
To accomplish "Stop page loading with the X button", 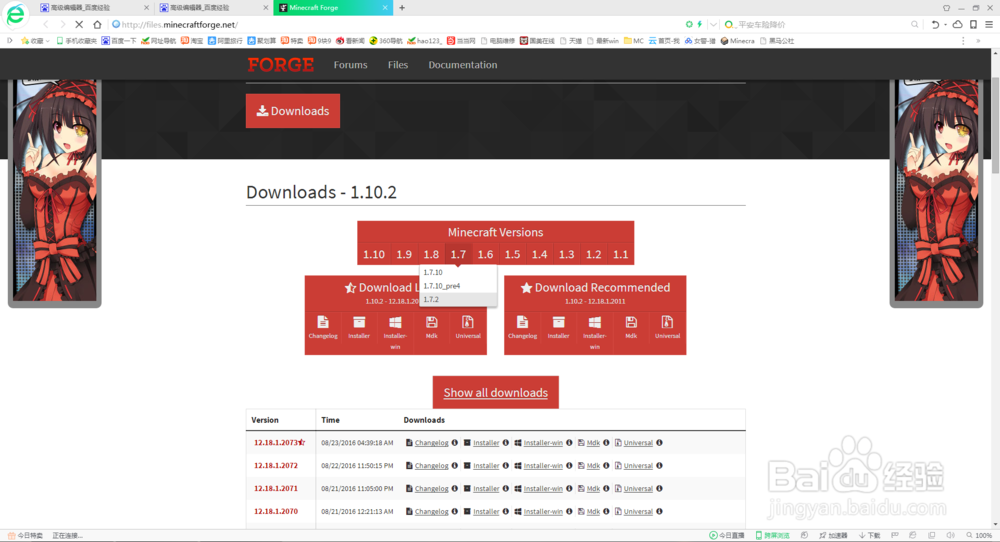I will click(x=79, y=24).
